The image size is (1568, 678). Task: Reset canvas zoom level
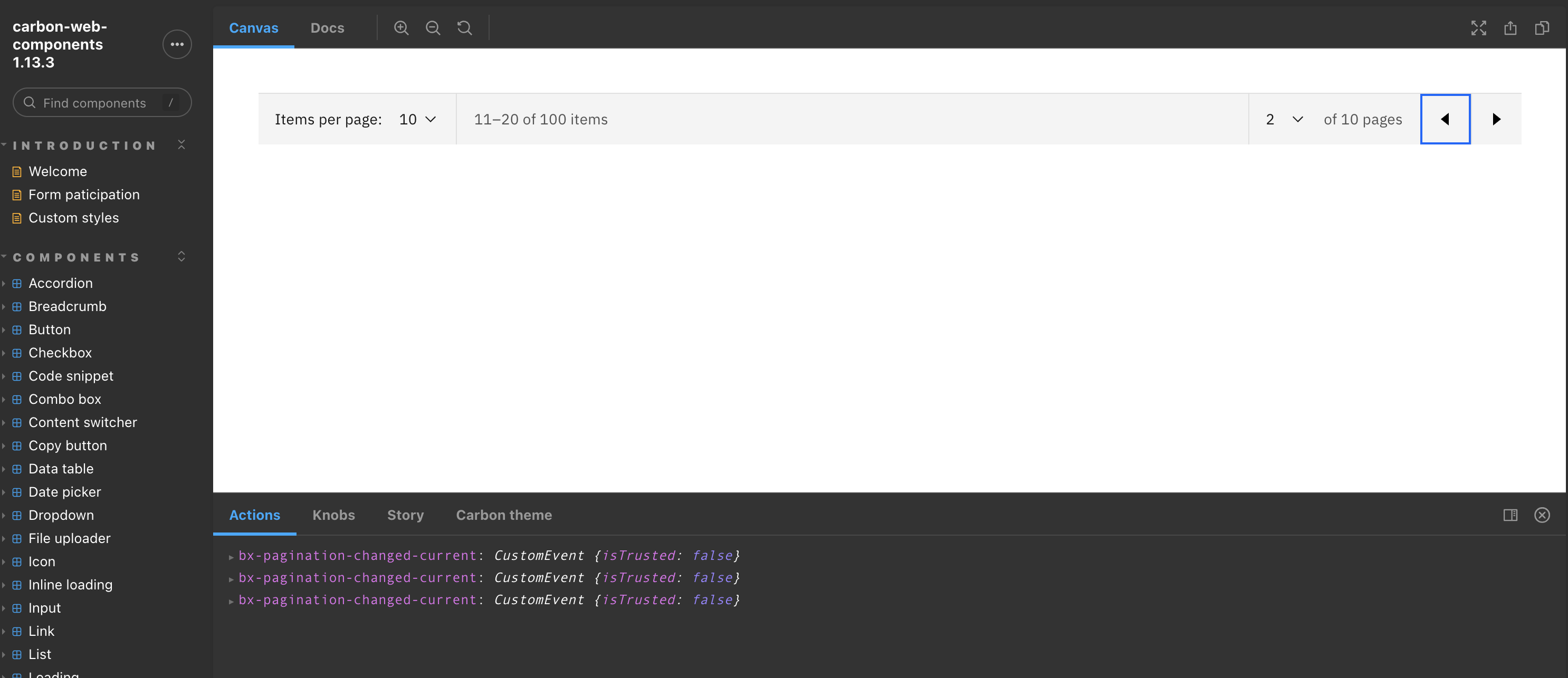464,28
